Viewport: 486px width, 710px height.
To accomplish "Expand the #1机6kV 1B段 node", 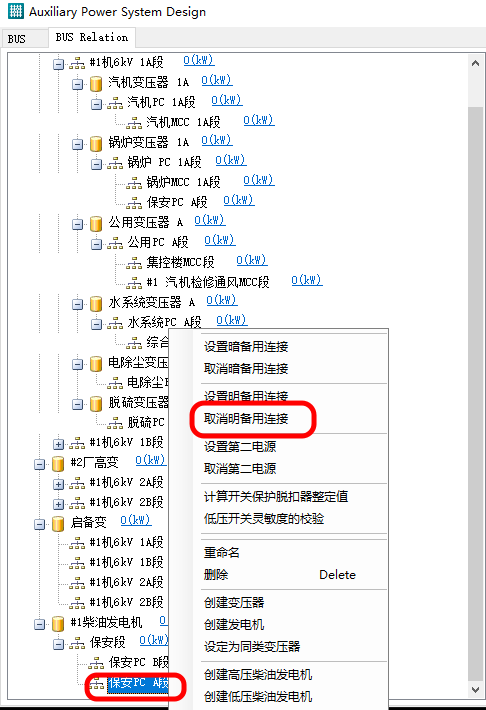I will pos(58,444).
